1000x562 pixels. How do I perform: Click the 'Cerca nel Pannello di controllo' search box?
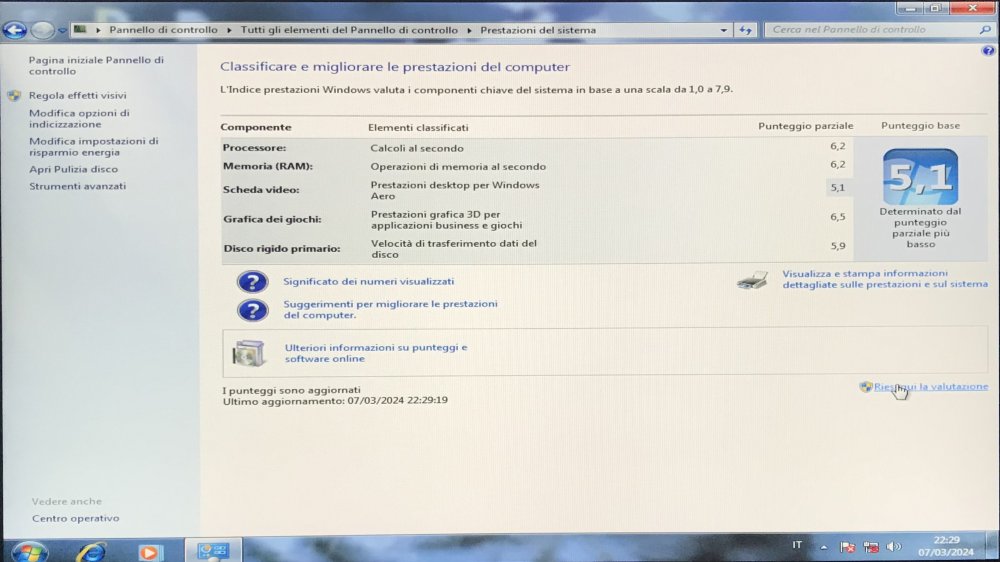(x=870, y=30)
